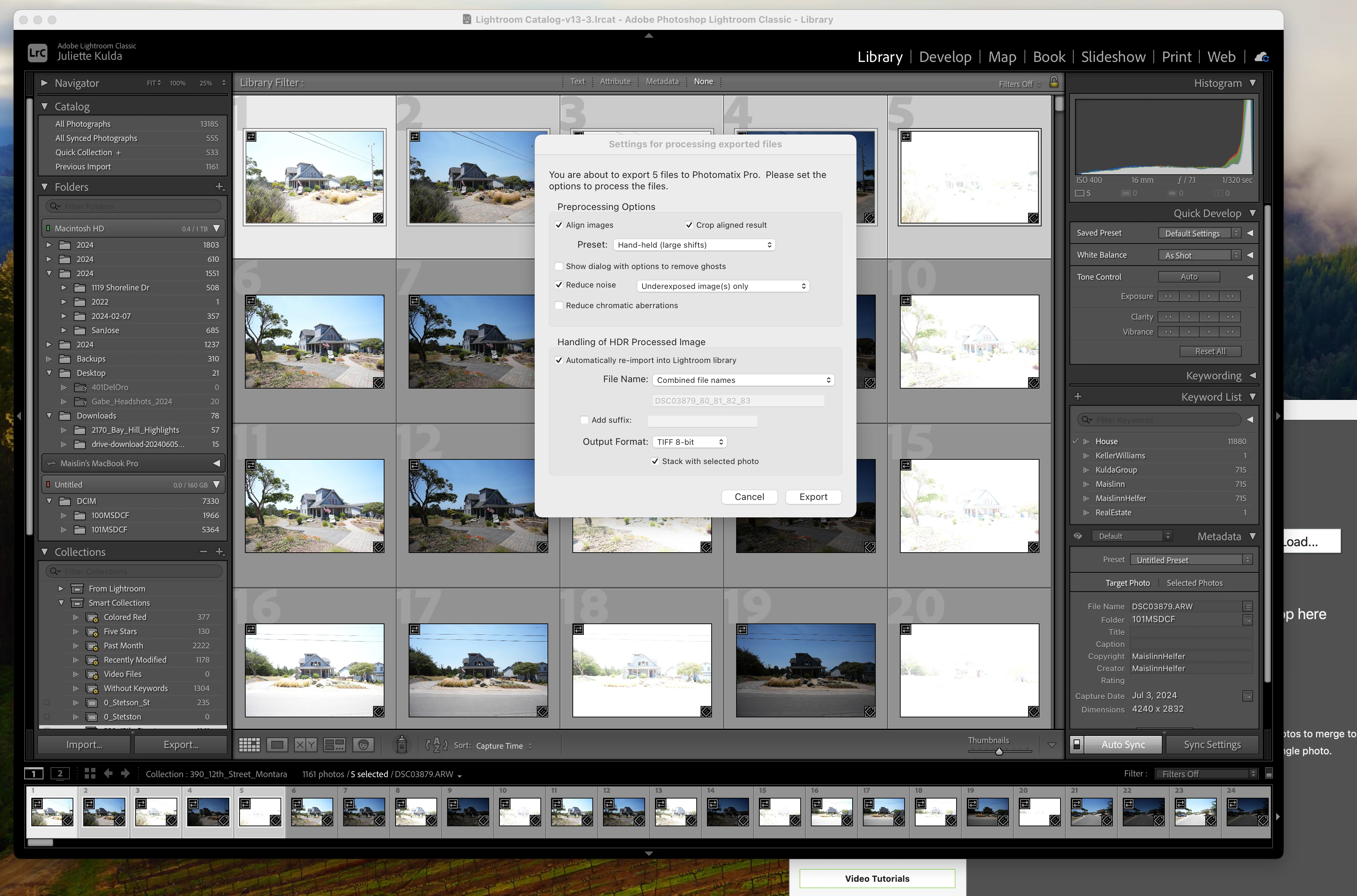Open the Output Format TIFF 8-bit dropdown
This screenshot has width=1357, height=896.
691,442
